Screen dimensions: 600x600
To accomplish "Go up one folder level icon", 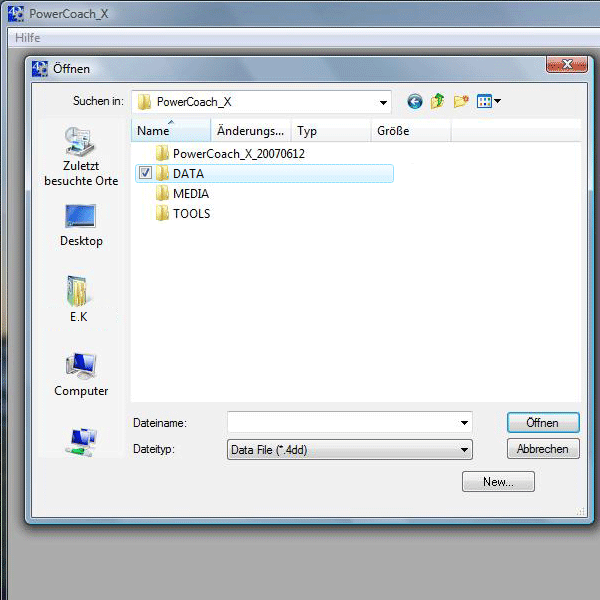I will (437, 101).
